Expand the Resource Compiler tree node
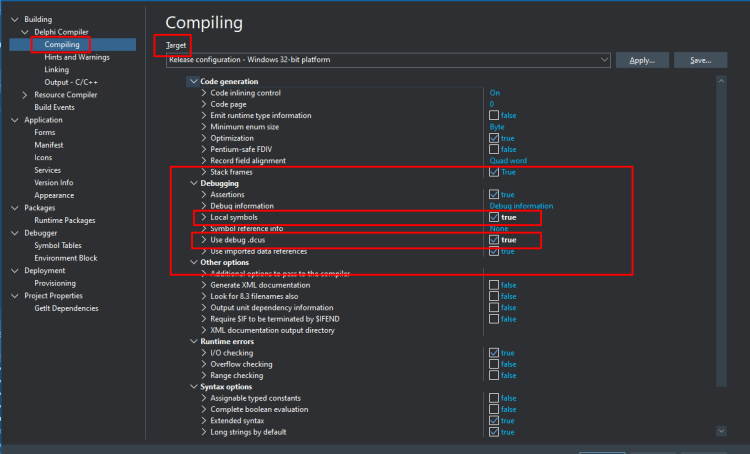This screenshot has width=750, height=454. pos(25,95)
